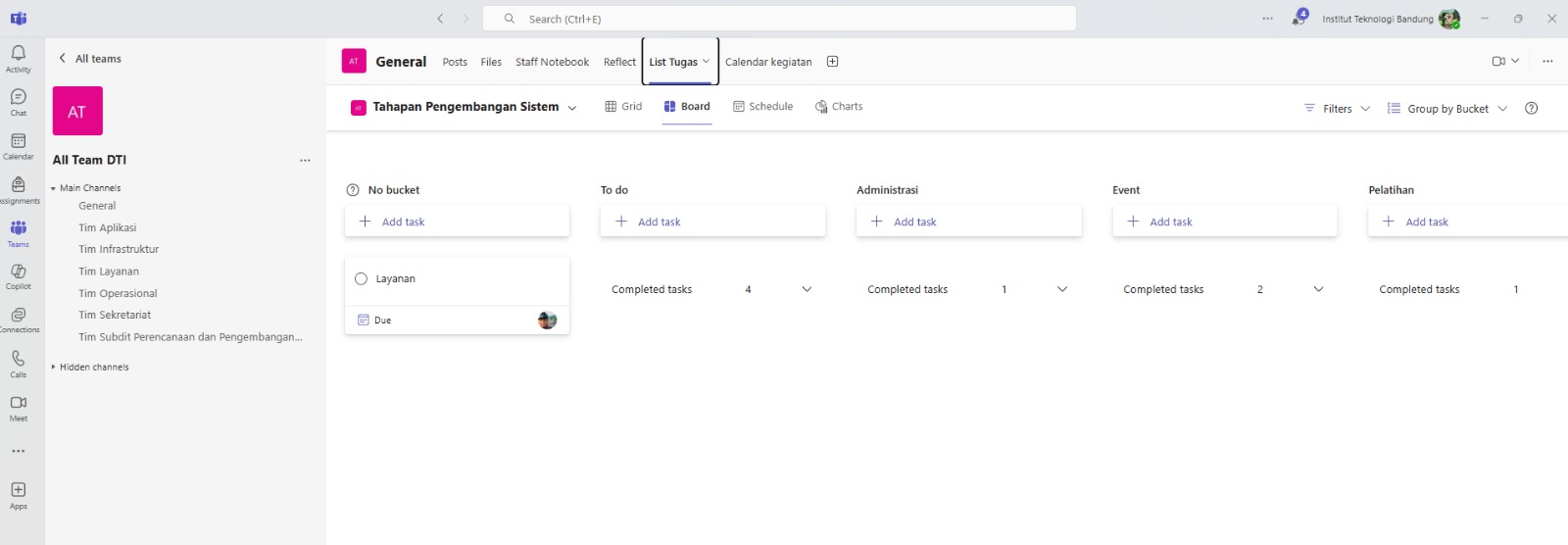
Task: Open the Apps store icon
Action: [18, 494]
